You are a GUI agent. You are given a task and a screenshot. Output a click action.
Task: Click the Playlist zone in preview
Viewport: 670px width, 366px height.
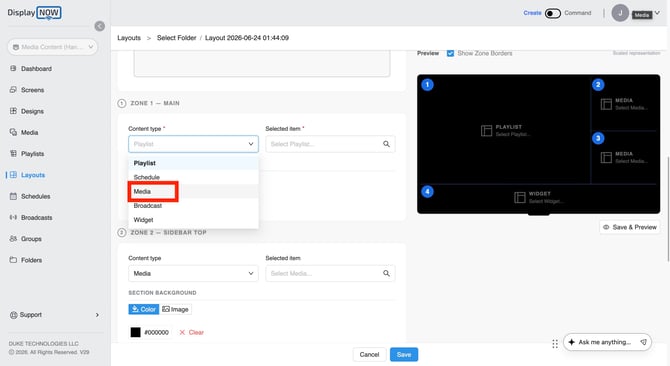(504, 130)
